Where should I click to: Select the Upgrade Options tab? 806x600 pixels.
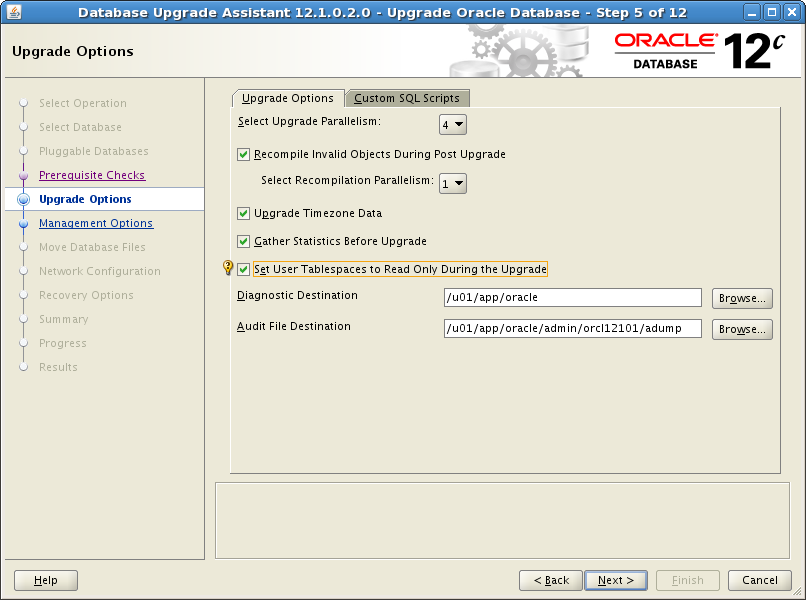(288, 98)
